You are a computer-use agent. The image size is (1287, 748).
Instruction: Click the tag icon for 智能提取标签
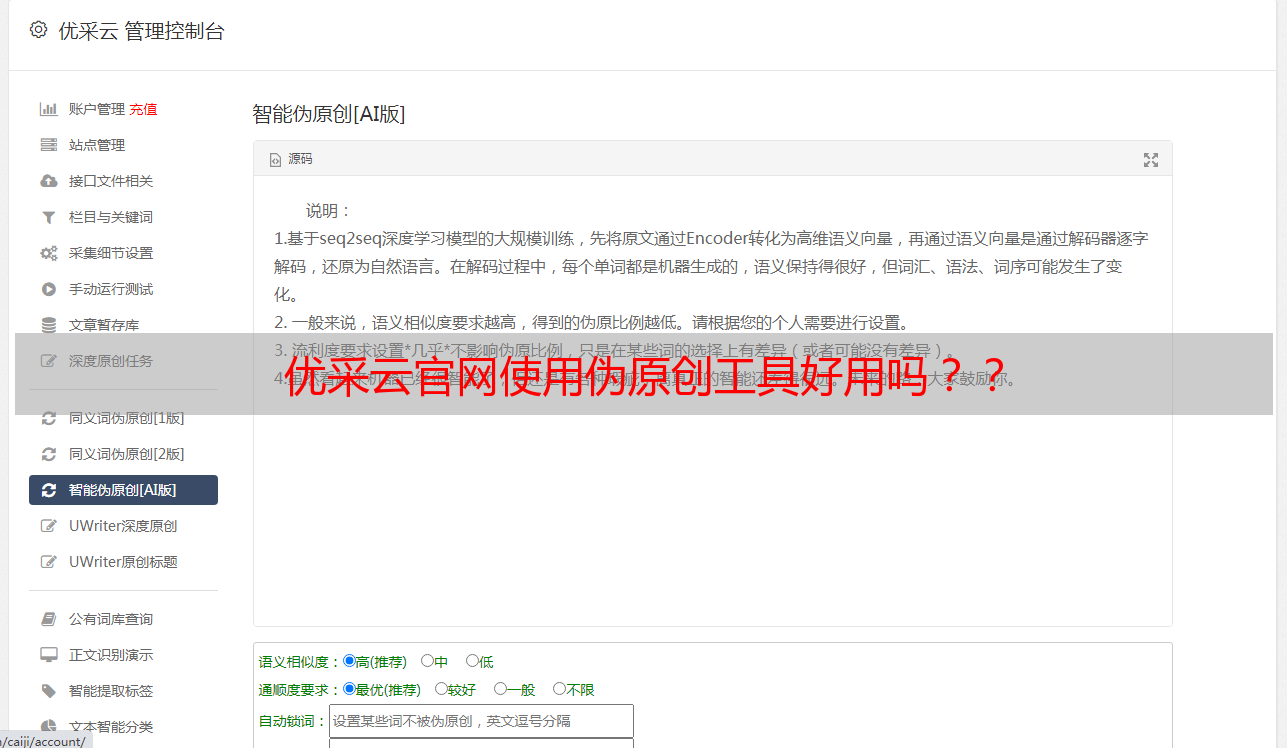tap(48, 691)
